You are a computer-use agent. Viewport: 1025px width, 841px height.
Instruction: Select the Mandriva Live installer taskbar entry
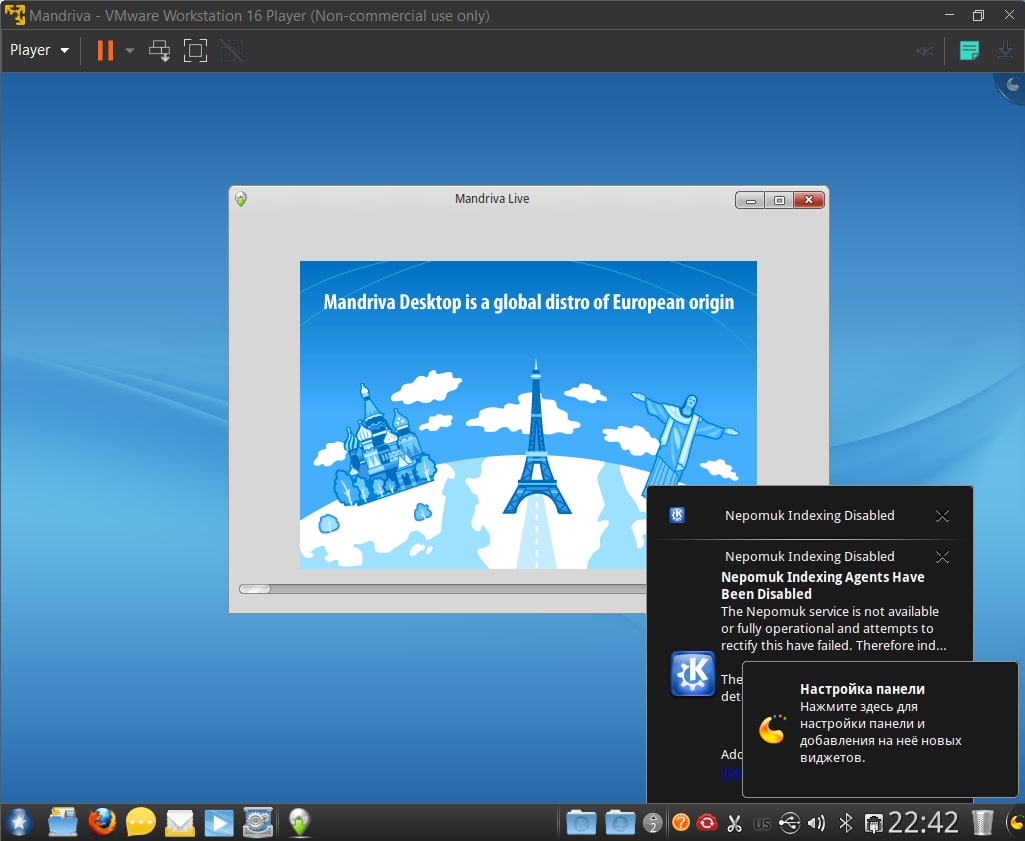coord(299,823)
